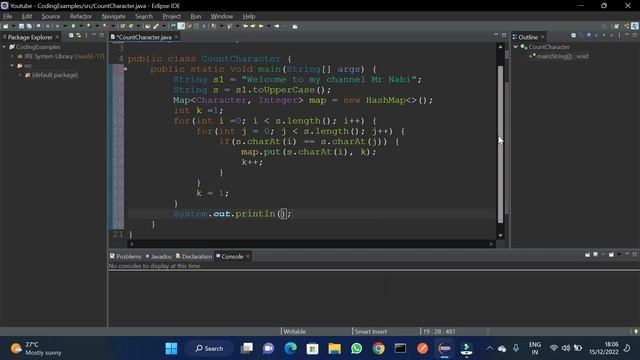Image resolution: width=640 pixels, height=360 pixels.
Task: Select main(String[]) : void in Outline
Action: [562, 56]
